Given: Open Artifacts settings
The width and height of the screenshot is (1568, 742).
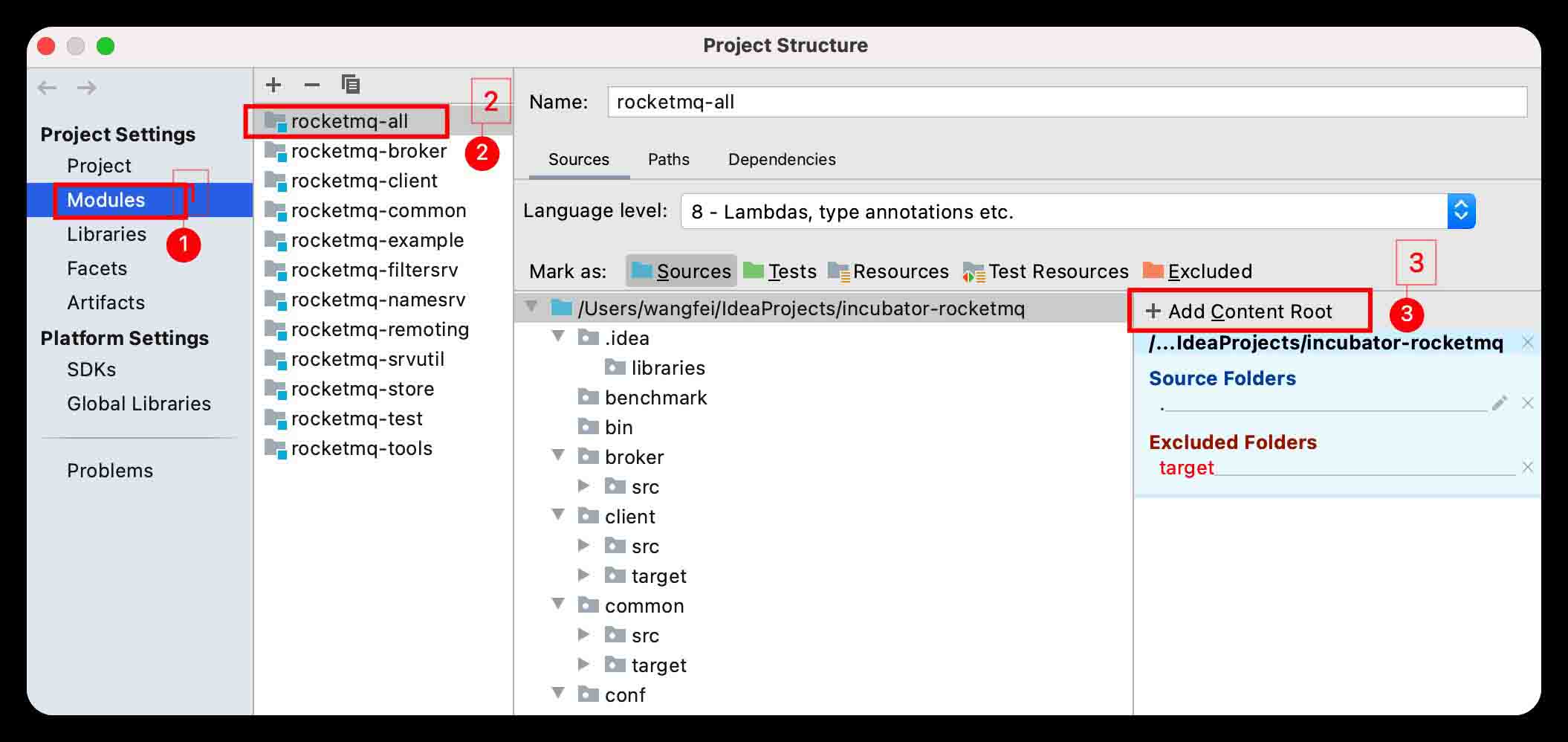Looking at the screenshot, I should 106,303.
